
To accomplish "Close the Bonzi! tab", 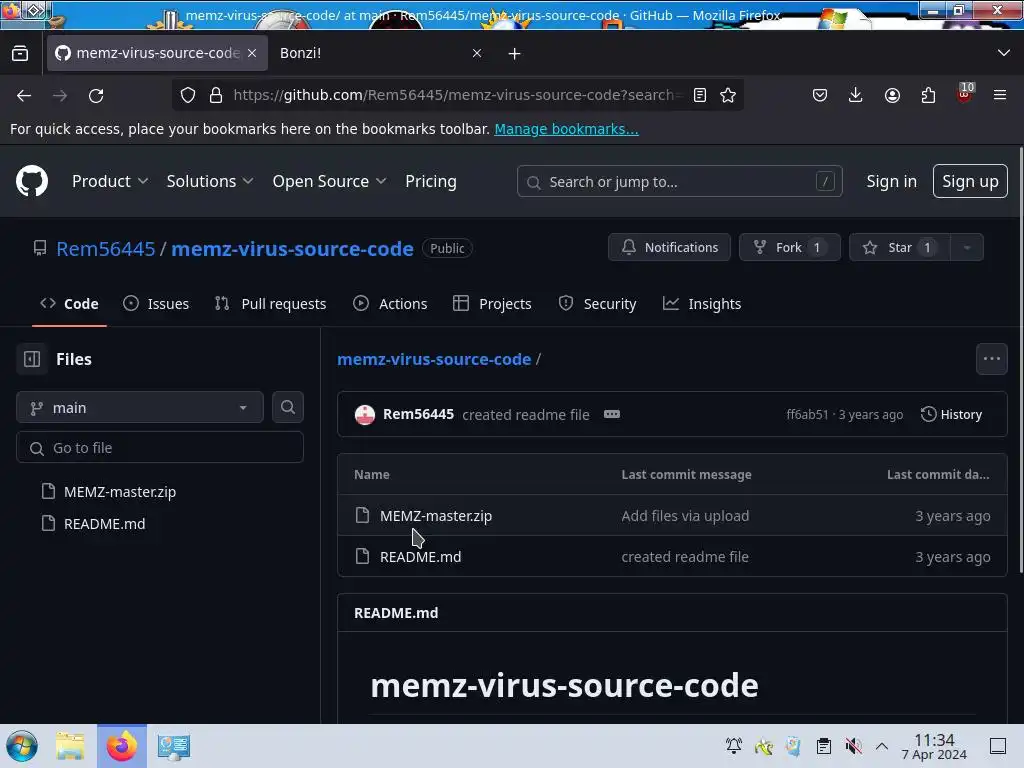I will [x=477, y=53].
